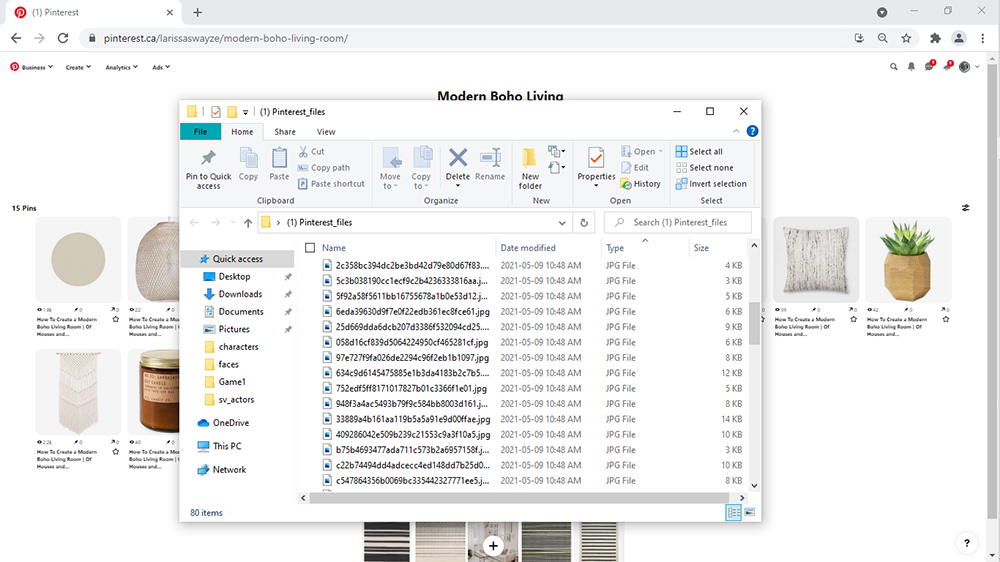This screenshot has width=1000, height=562.
Task: Open Chrome Extensions puzzle icon
Action: pyautogui.click(x=935, y=38)
